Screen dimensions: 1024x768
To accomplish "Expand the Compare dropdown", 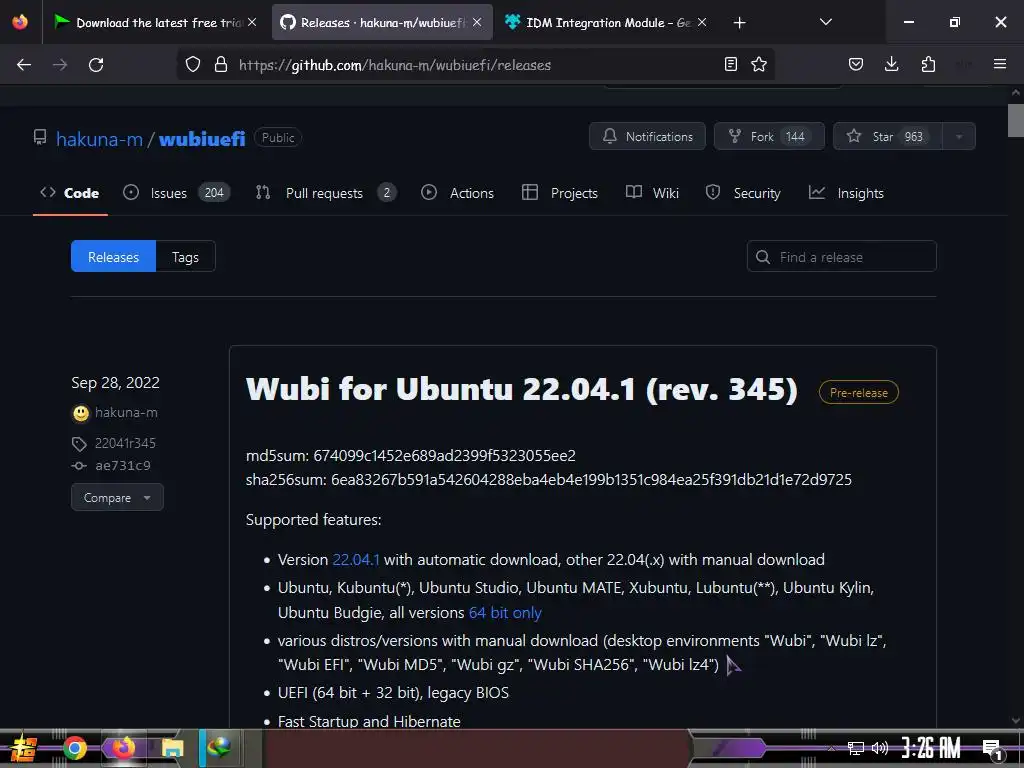I will (x=117, y=498).
